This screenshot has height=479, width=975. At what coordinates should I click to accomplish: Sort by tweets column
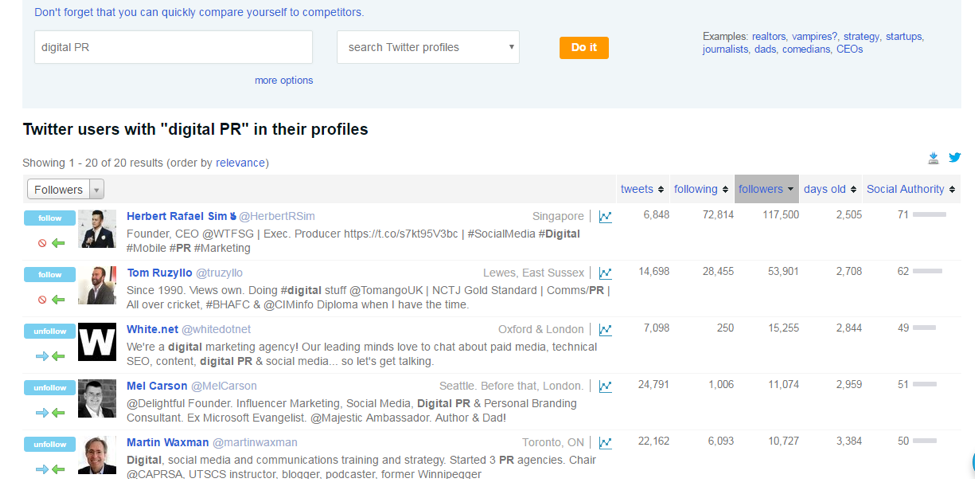pyautogui.click(x=642, y=189)
